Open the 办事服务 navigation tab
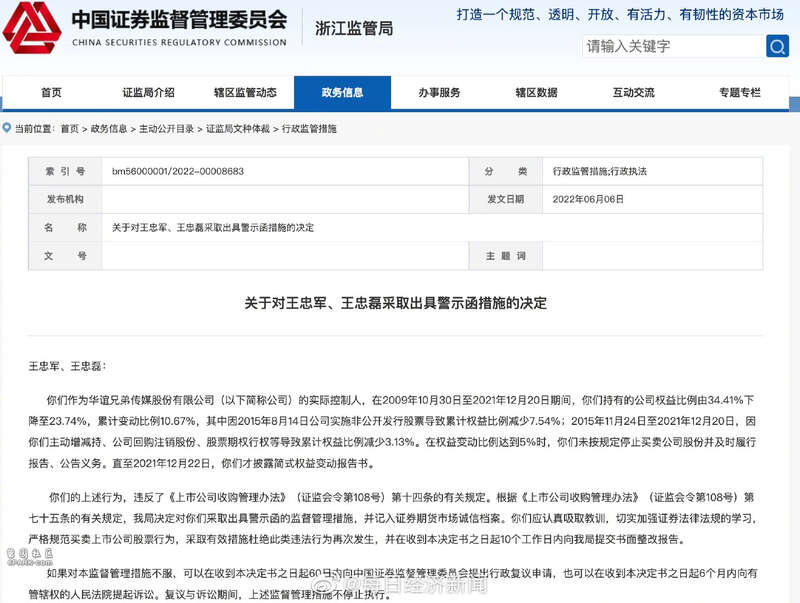800x603 pixels. tap(439, 92)
